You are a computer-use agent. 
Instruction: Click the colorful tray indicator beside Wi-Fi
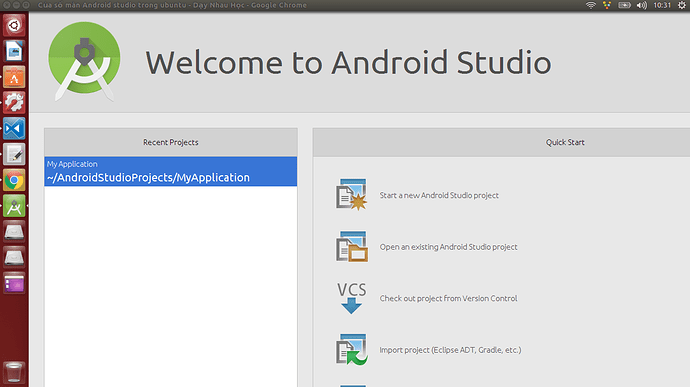point(607,5)
